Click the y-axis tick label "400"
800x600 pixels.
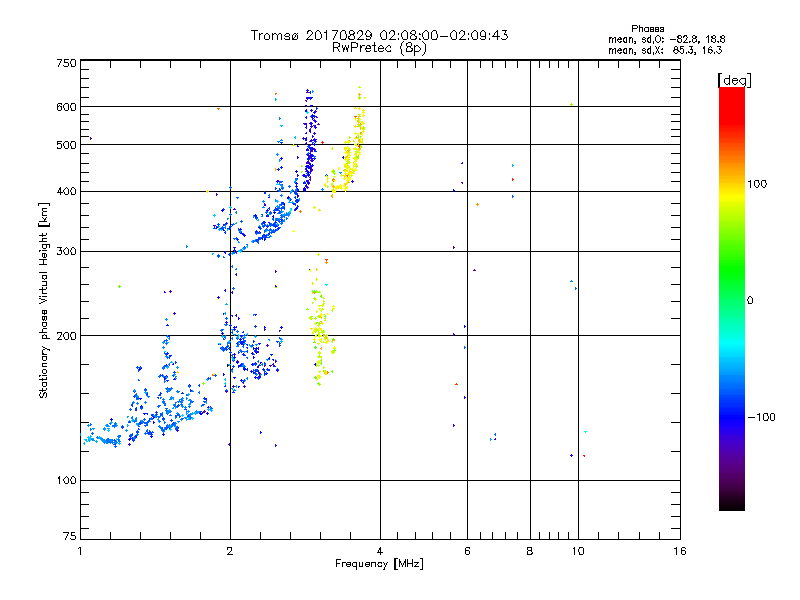pyautogui.click(x=67, y=191)
